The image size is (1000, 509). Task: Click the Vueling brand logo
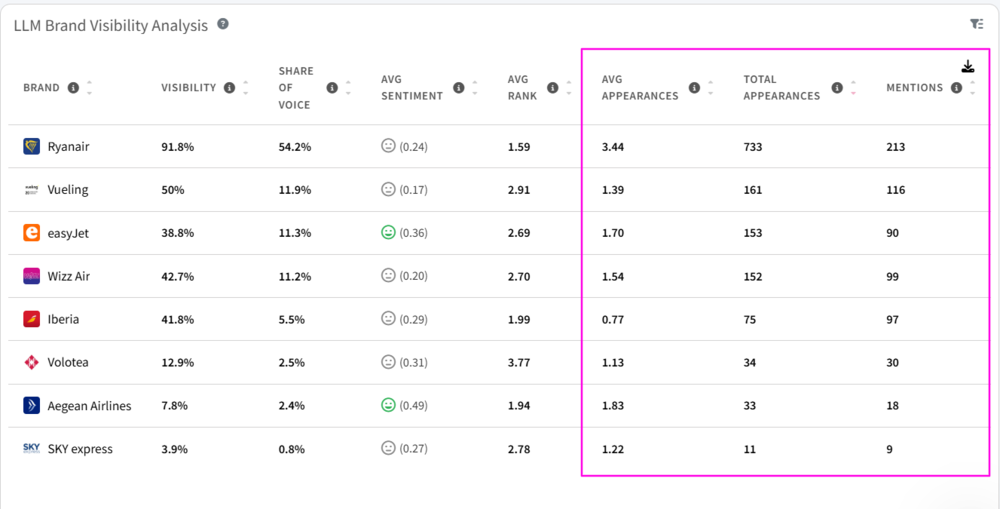coord(31,190)
